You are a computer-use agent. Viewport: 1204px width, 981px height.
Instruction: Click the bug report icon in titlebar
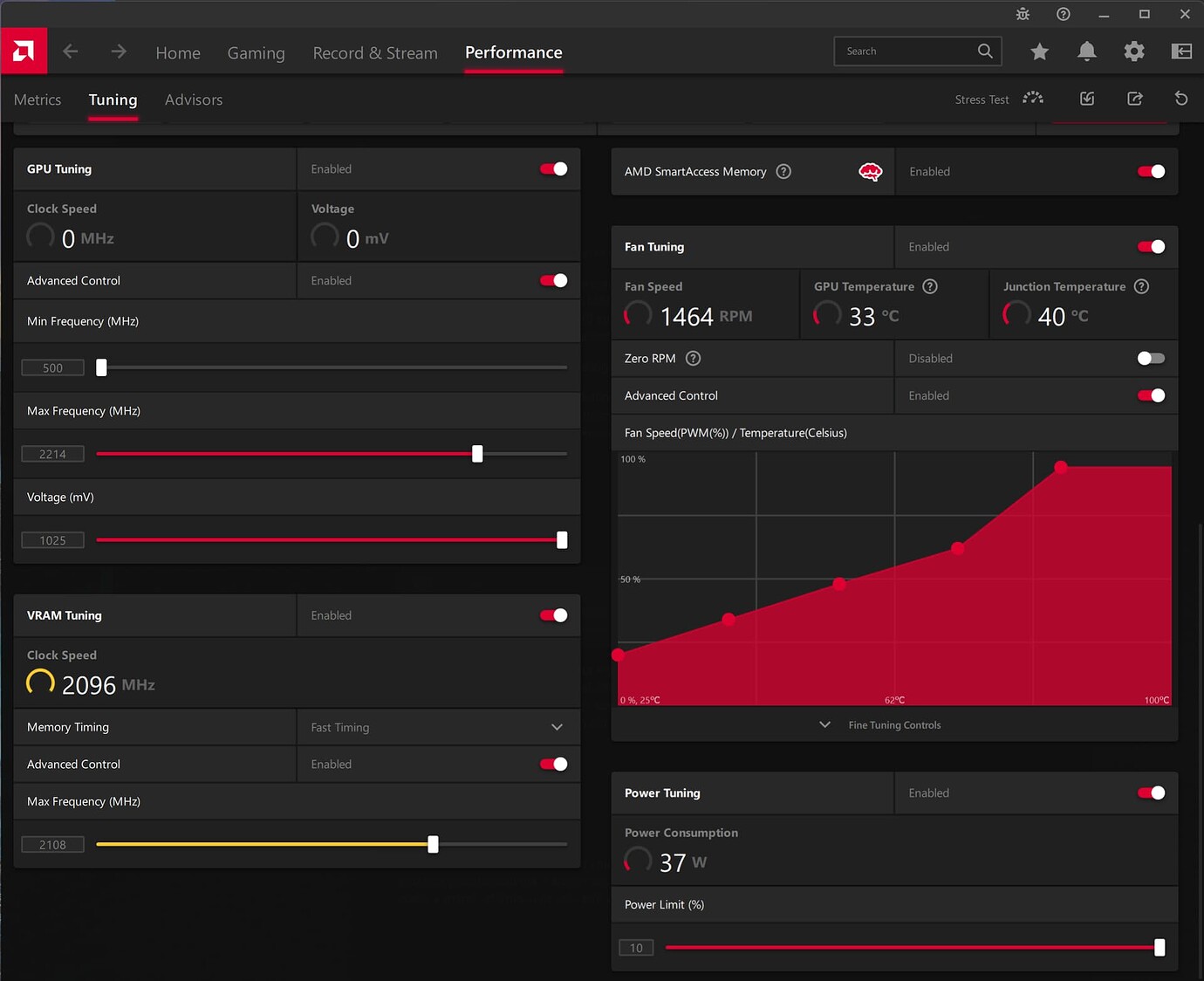click(x=1022, y=14)
